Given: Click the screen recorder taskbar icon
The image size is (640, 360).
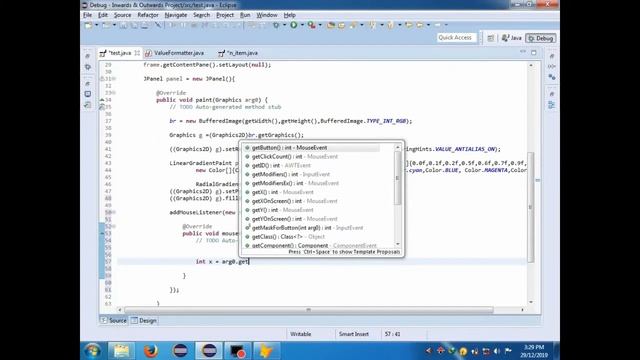Looking at the screenshot, I should (238, 351).
